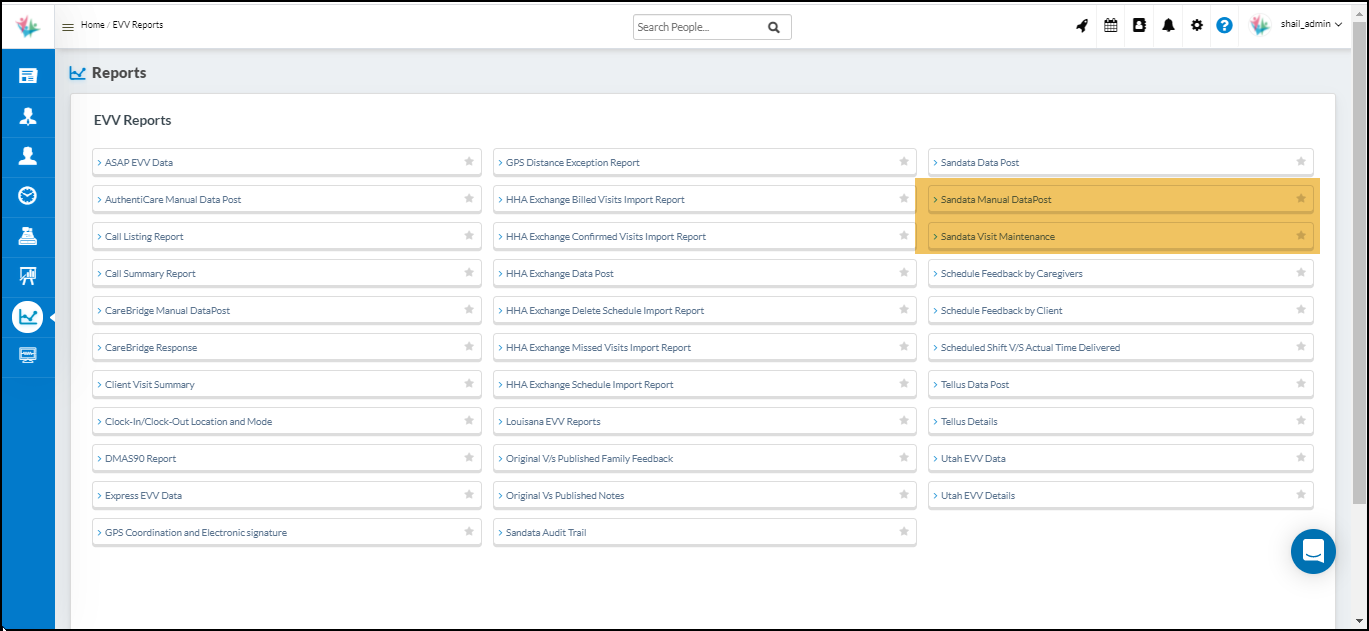This screenshot has width=1369, height=631.
Task: Expand the Call Listing Report chevron
Action: click(x=99, y=237)
